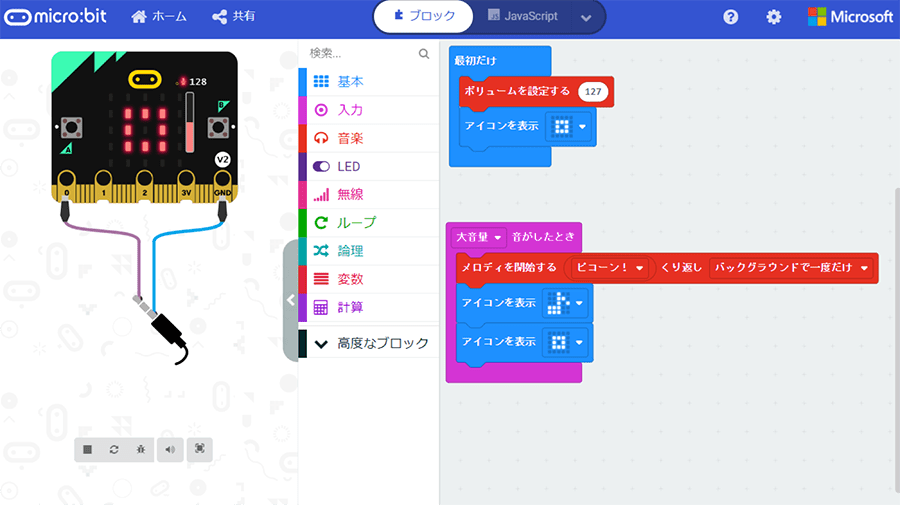Open the 入力 block category
This screenshot has height=505, width=900.
[x=368, y=110]
